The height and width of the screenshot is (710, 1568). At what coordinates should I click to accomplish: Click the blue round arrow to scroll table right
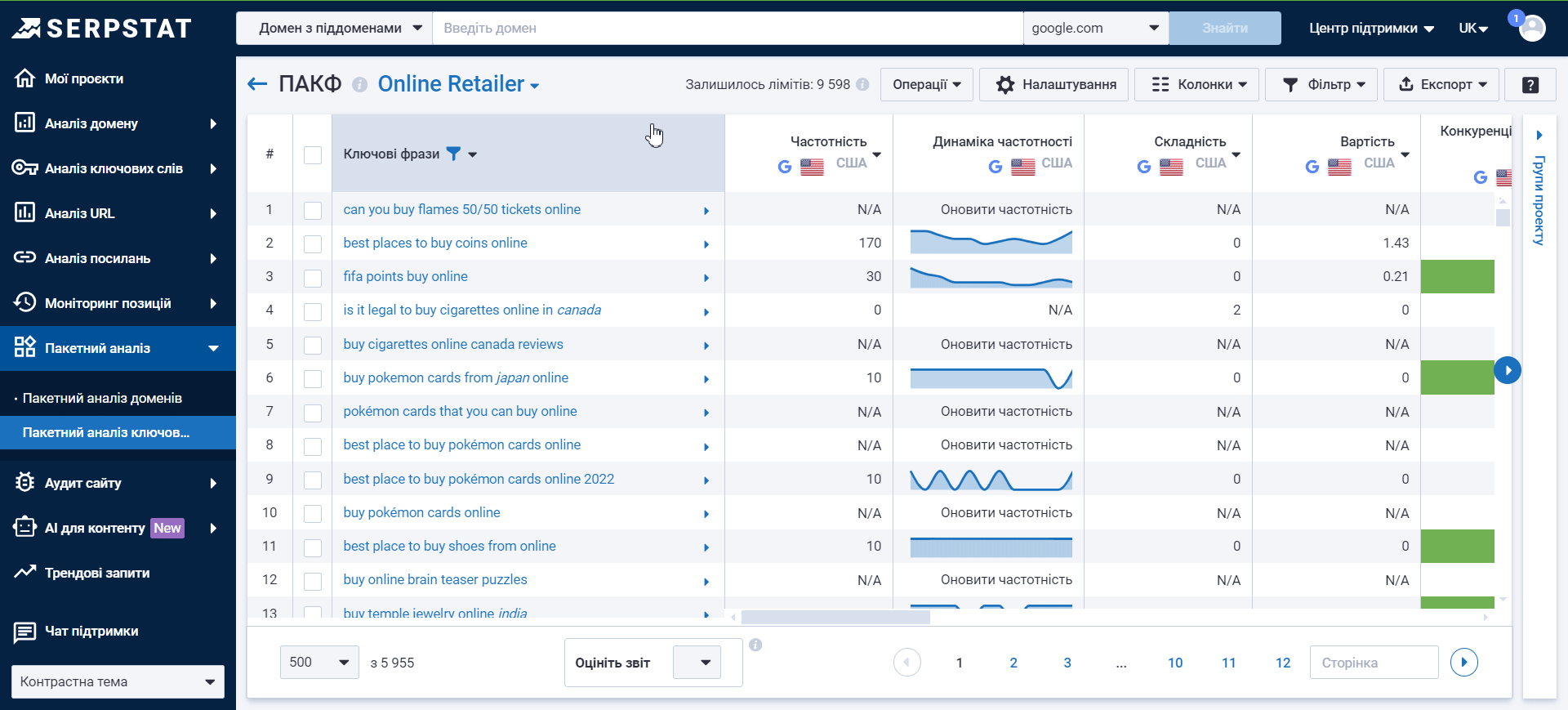1508,370
